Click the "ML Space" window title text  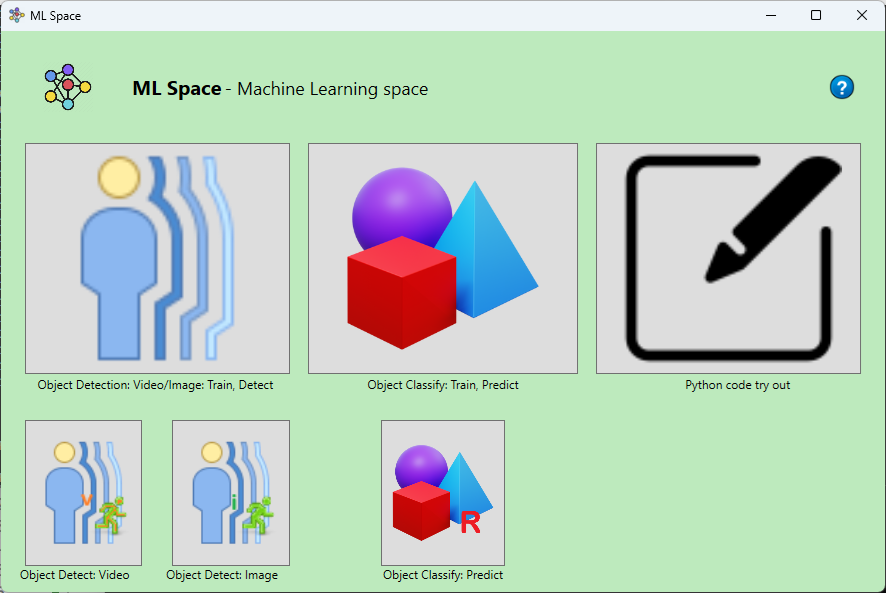click(56, 16)
